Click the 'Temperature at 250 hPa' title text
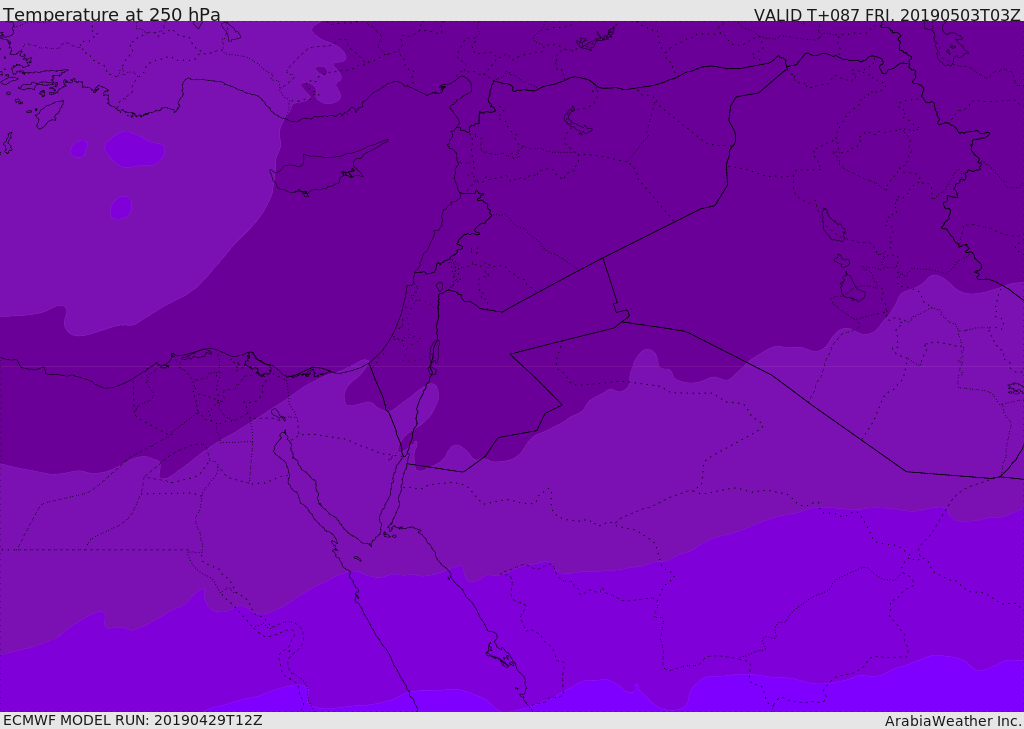The height and width of the screenshot is (729, 1024). 112,14
